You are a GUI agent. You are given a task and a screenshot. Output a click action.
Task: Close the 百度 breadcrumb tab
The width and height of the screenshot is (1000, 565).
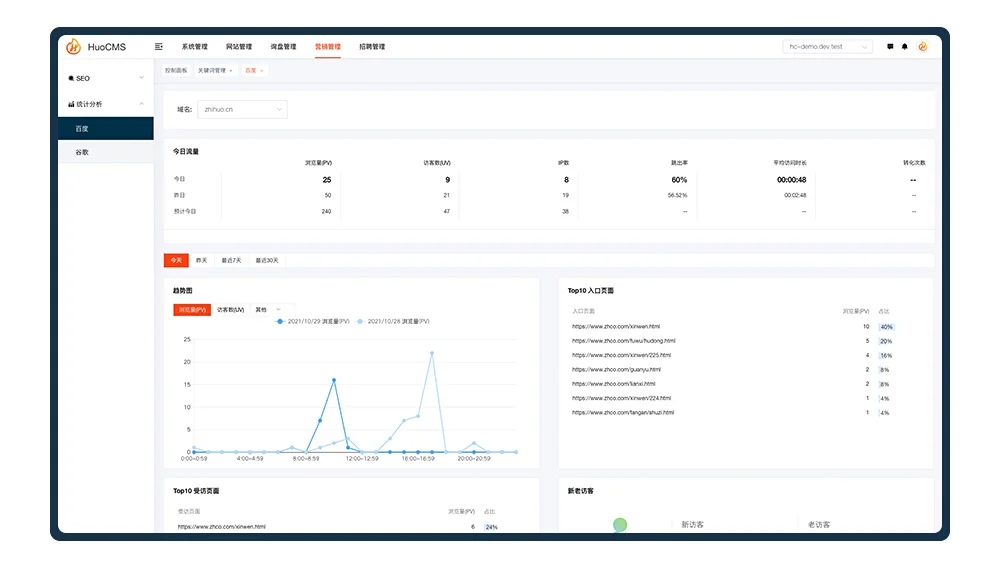[261, 71]
